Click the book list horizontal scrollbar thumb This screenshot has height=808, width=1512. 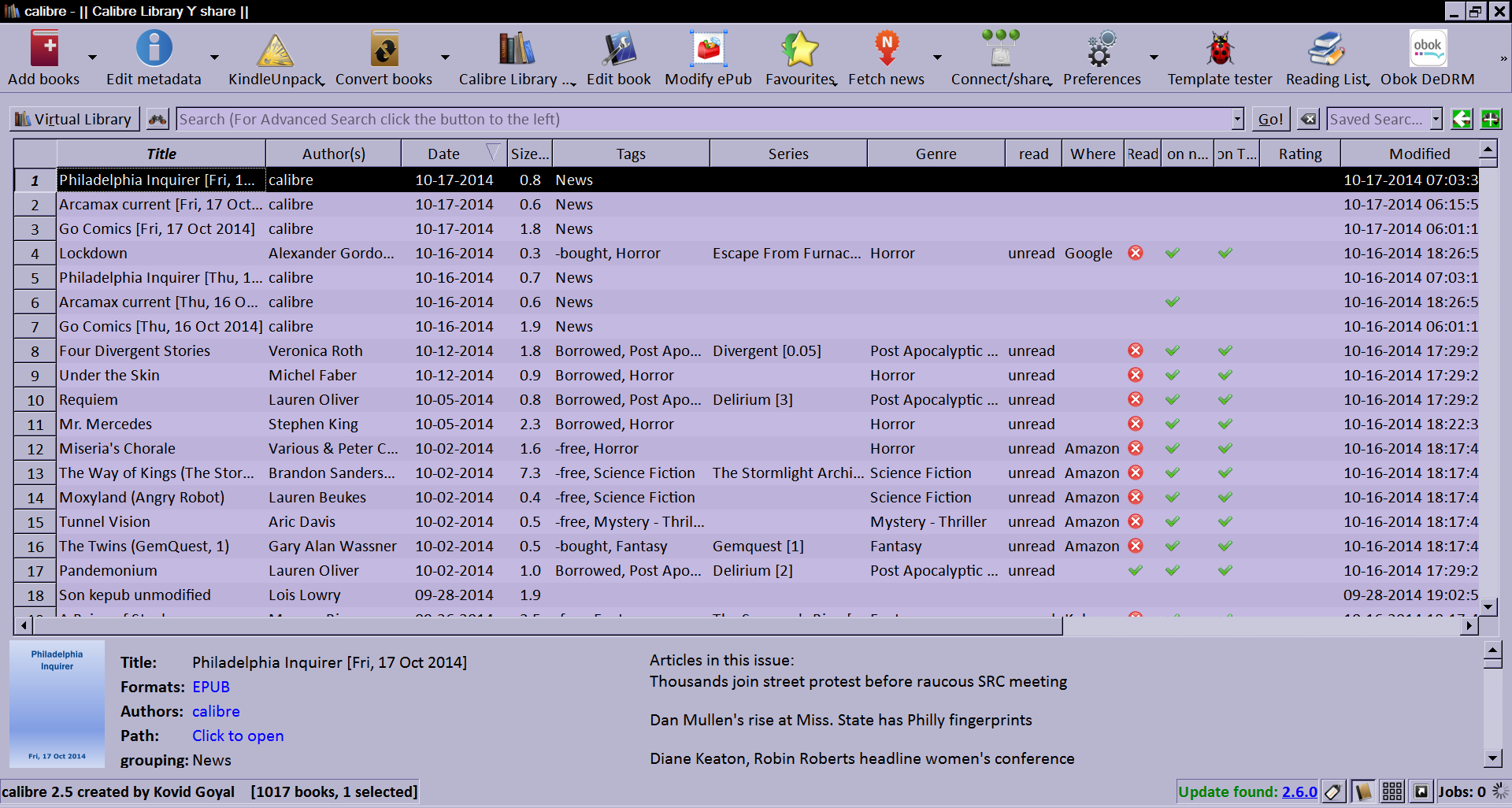point(548,626)
